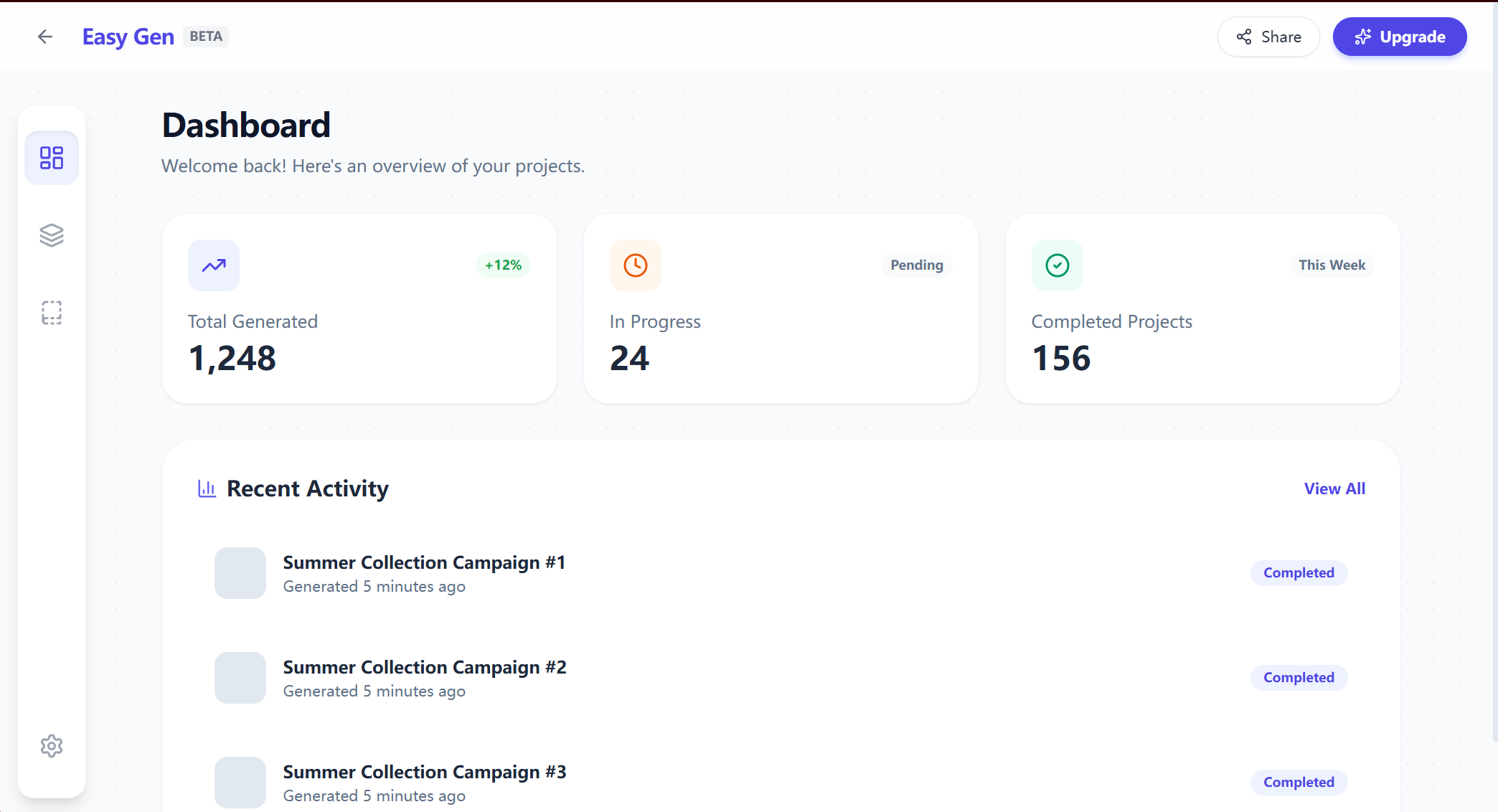Viewport: 1498px width, 812px height.
Task: Click the Pending tag on In Progress card
Action: coord(917,265)
